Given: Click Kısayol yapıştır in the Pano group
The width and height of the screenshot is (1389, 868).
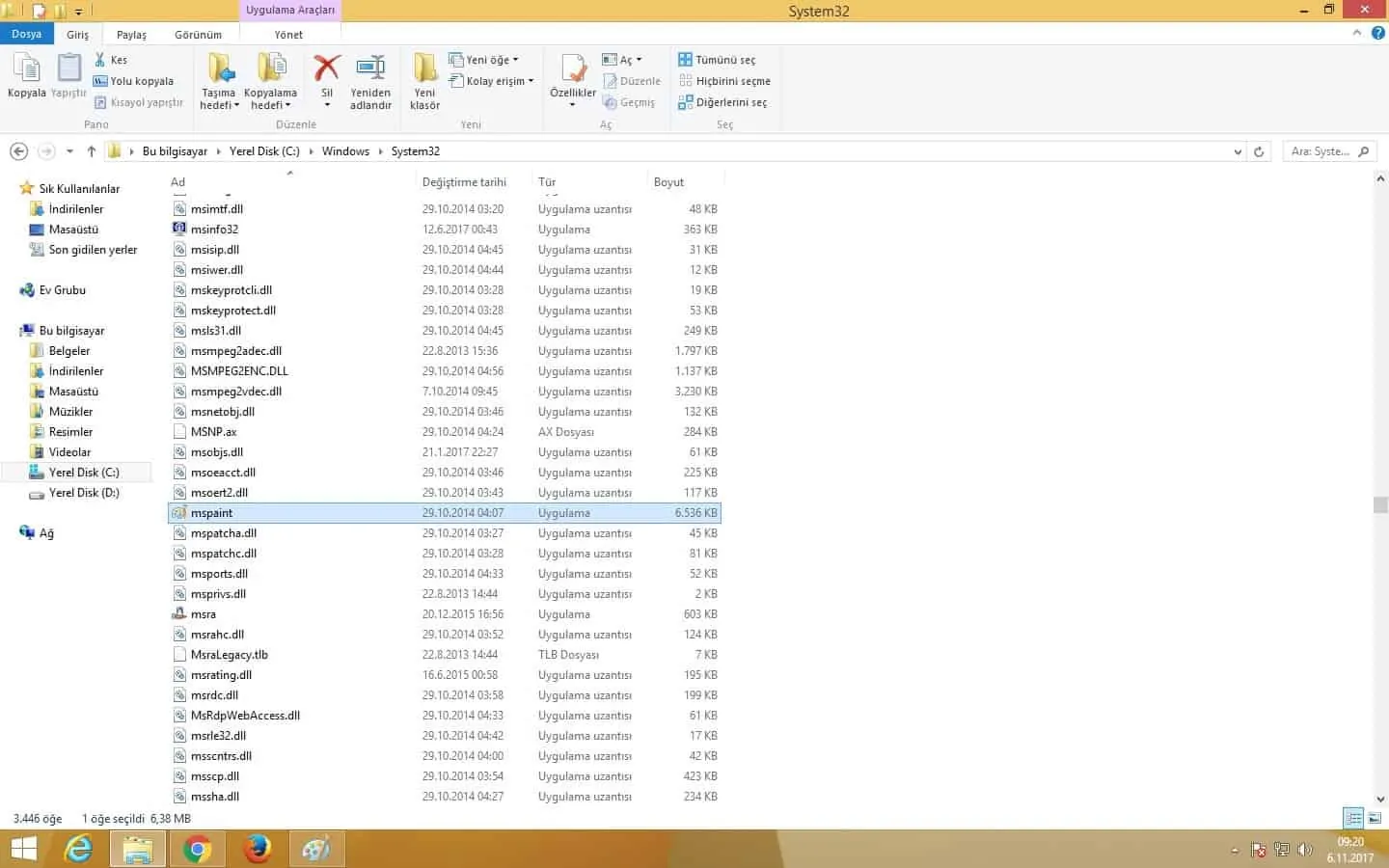Looking at the screenshot, I should tap(138, 102).
